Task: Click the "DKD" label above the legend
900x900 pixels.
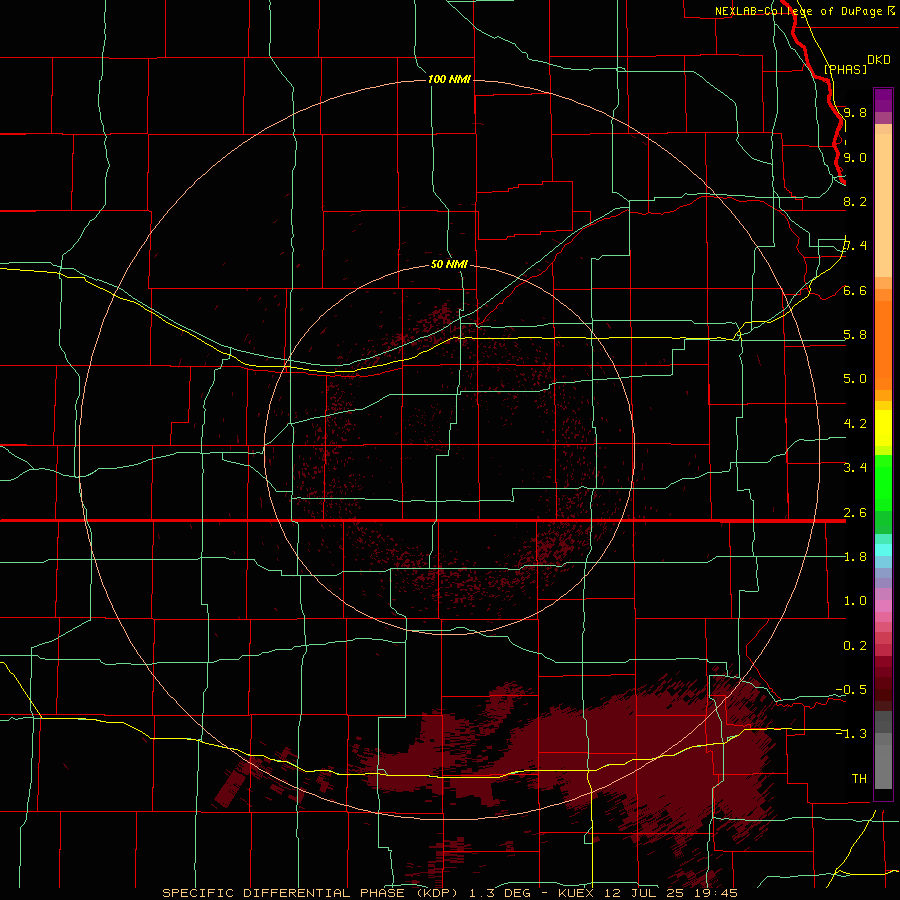Action: (x=879, y=60)
